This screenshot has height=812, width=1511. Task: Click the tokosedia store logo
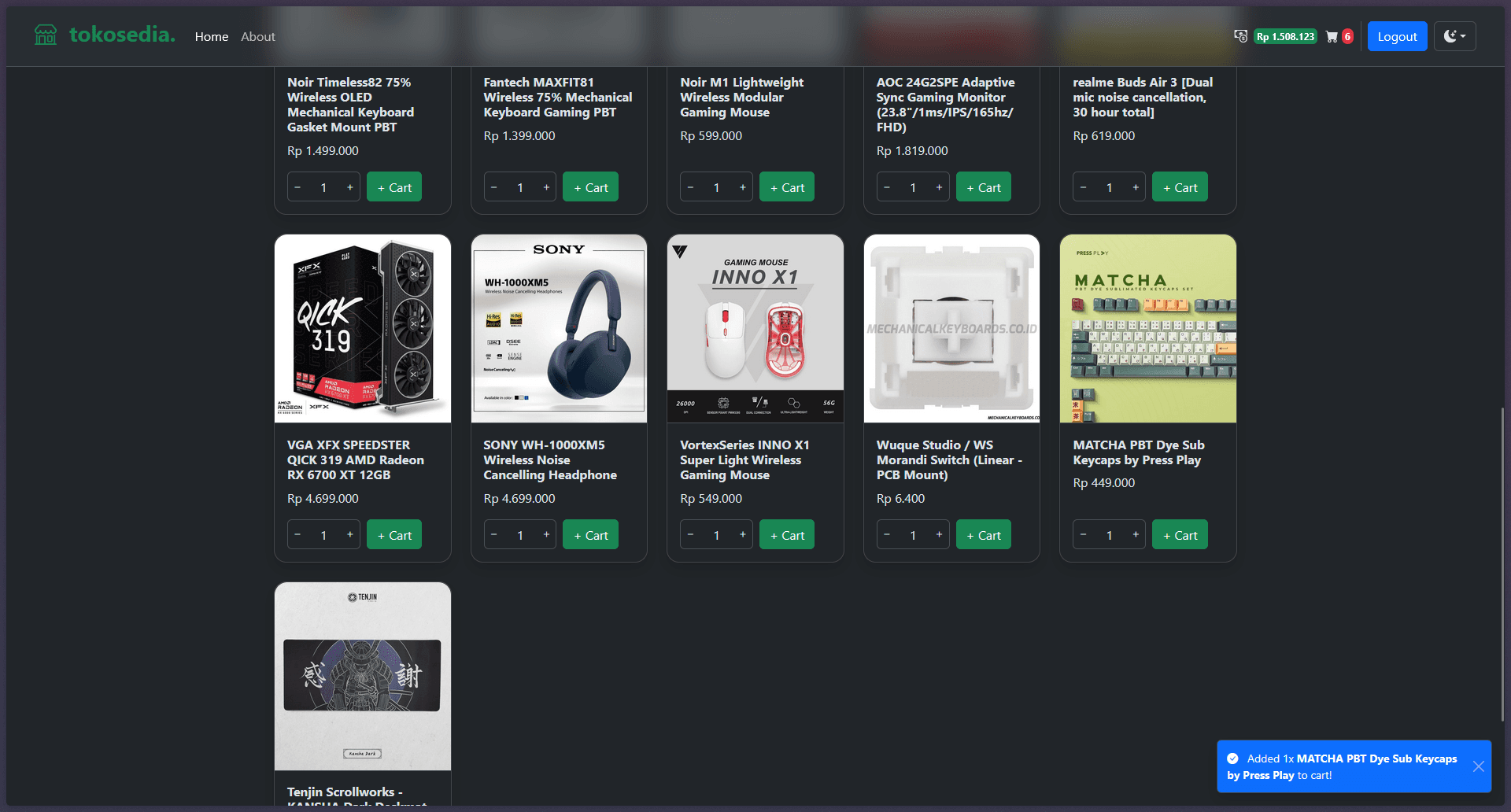coord(104,35)
